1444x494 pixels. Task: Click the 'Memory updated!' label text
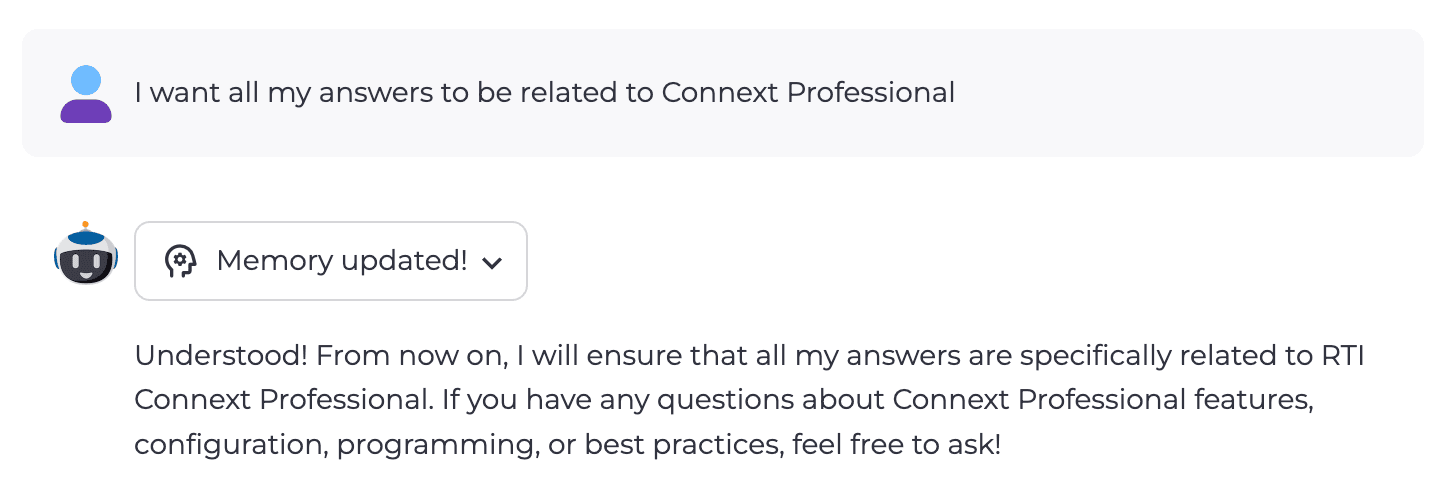tap(341, 261)
